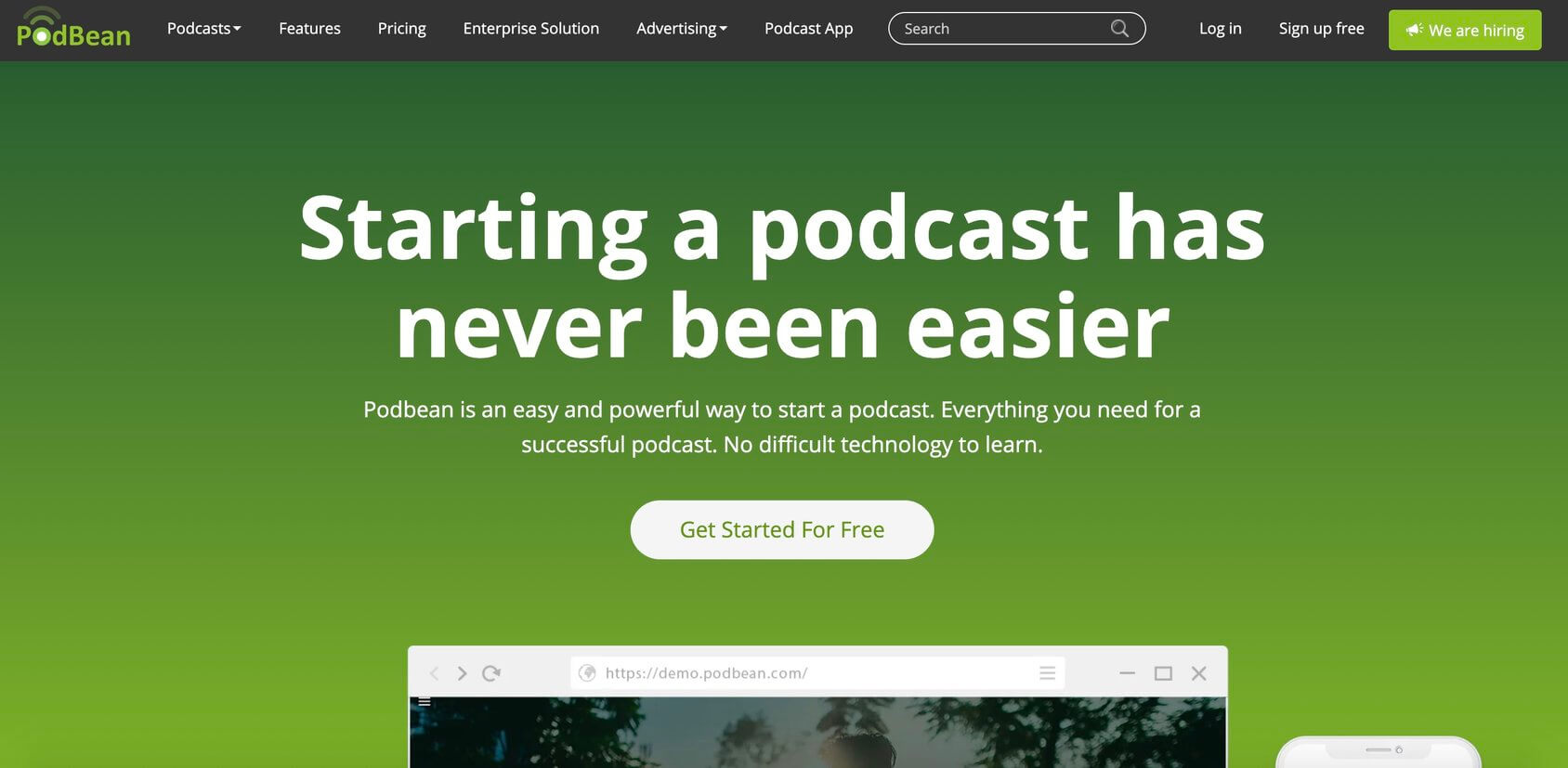Click the Log in link
The height and width of the screenshot is (768, 1568).
tap(1221, 29)
